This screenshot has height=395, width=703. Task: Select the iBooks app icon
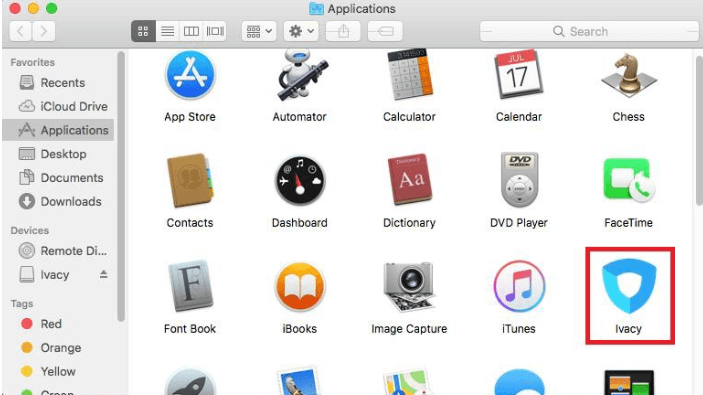click(x=299, y=286)
